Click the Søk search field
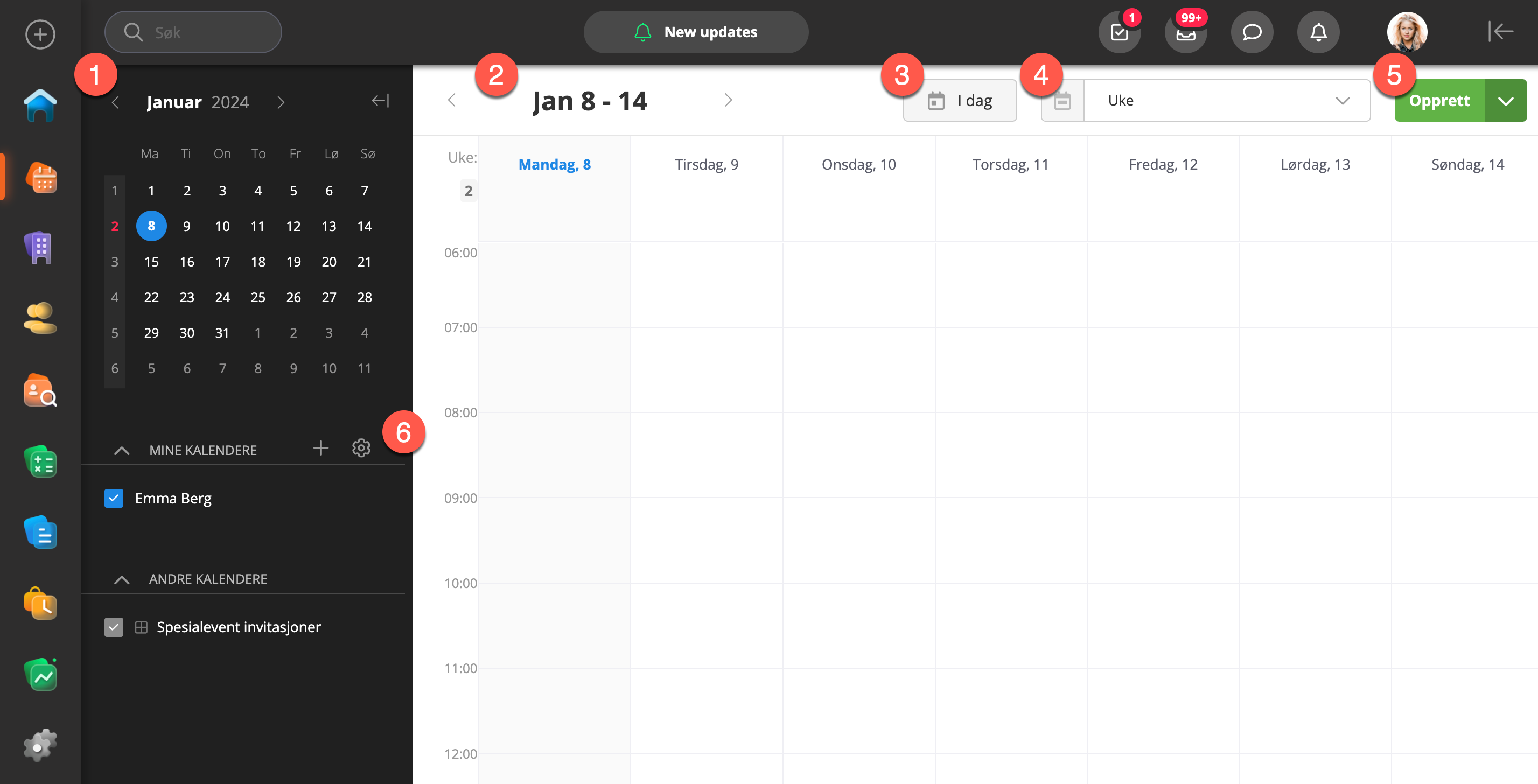This screenshot has height=784, width=1538. click(x=193, y=32)
